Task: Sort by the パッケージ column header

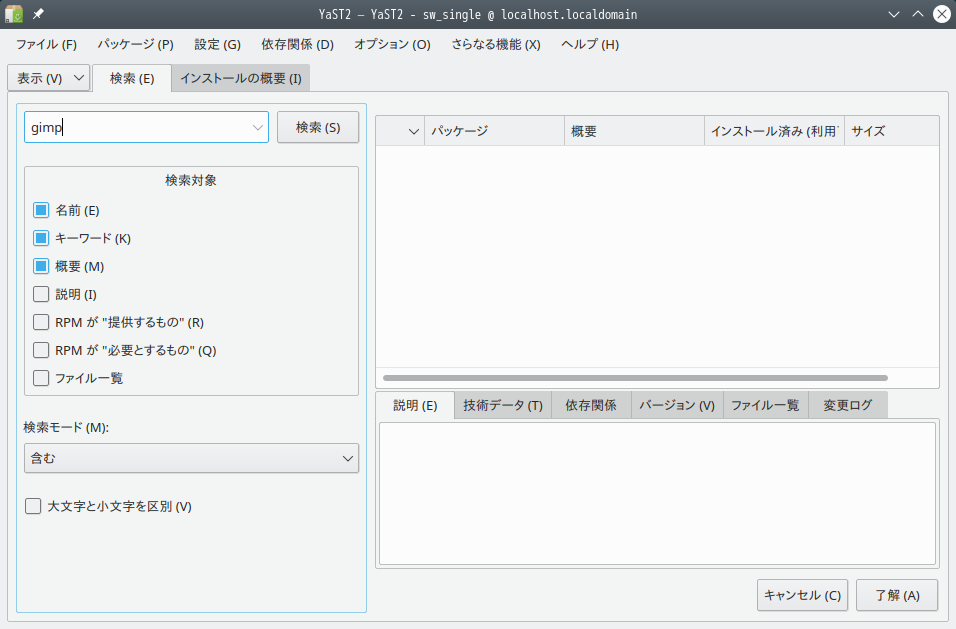Action: pos(494,131)
